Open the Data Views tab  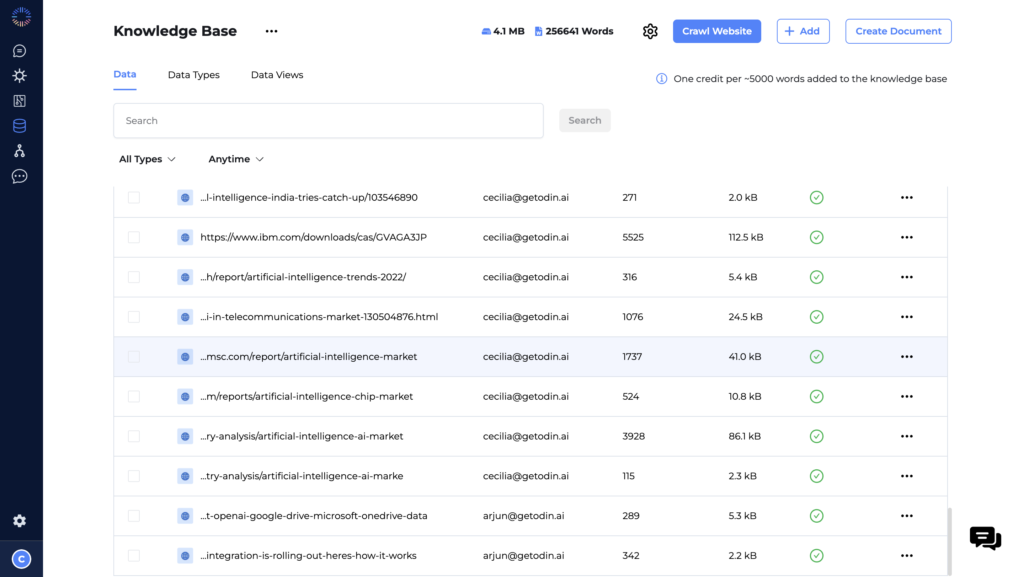(x=276, y=74)
